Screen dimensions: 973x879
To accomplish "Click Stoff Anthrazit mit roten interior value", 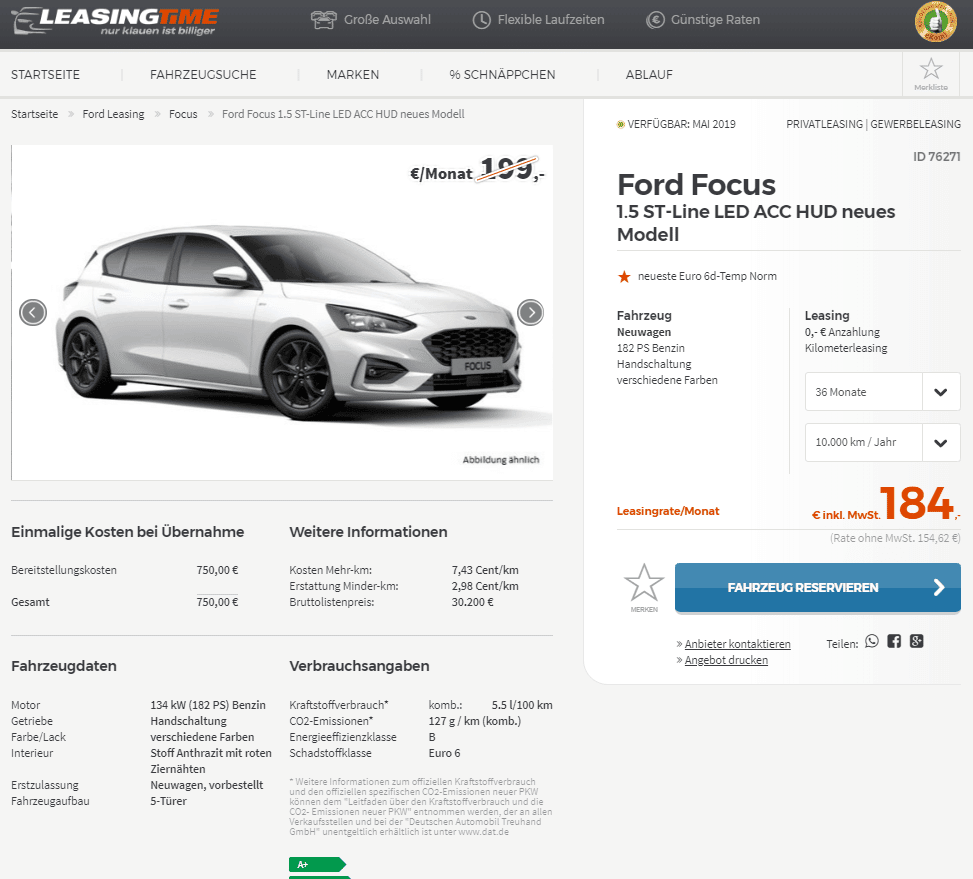I will (211, 753).
